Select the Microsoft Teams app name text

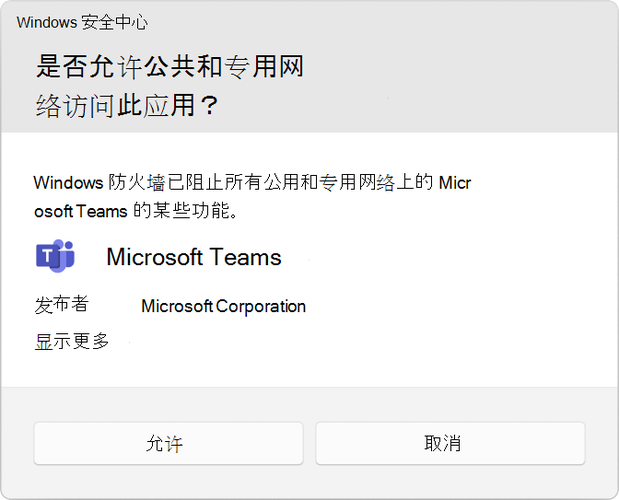pos(194,257)
